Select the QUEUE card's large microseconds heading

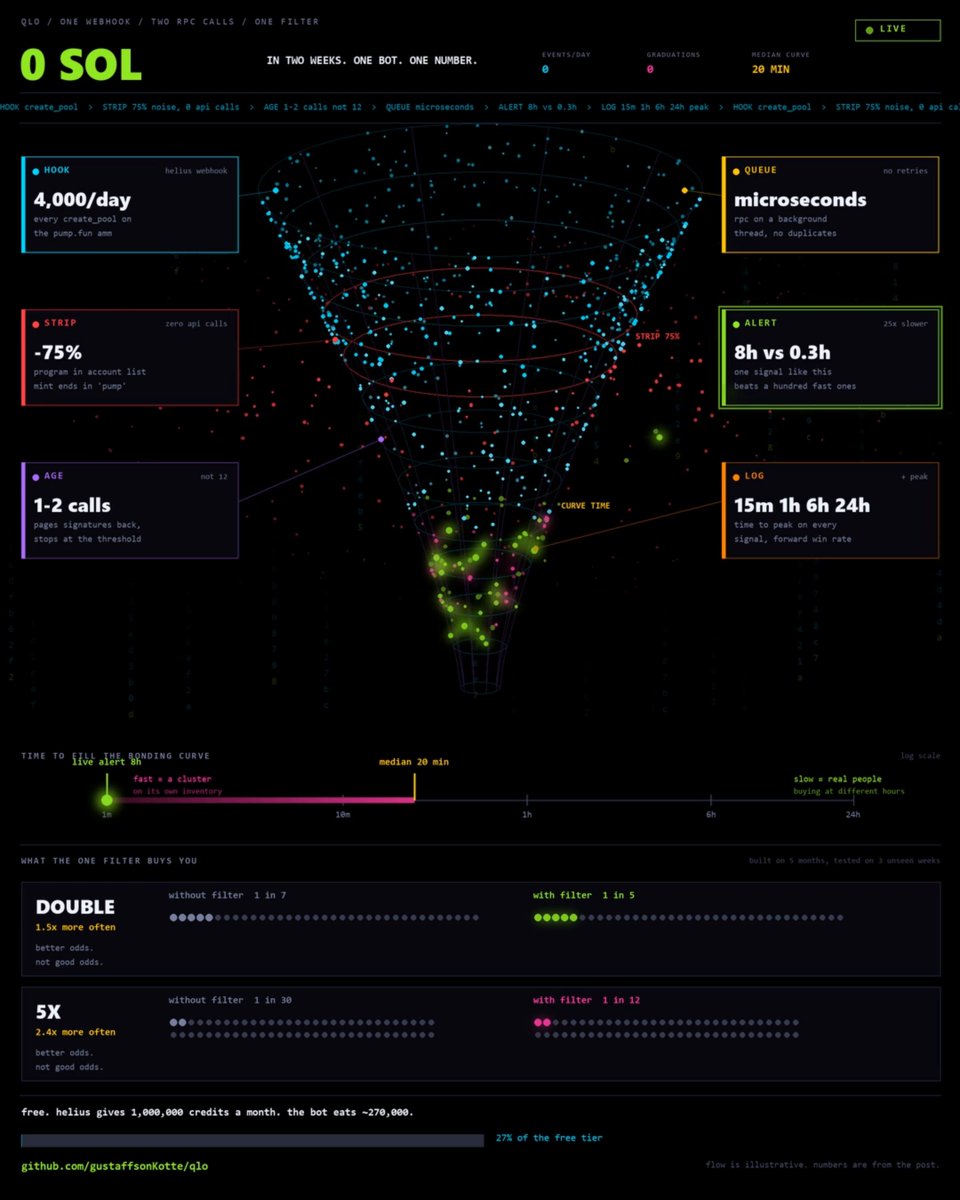click(x=800, y=200)
